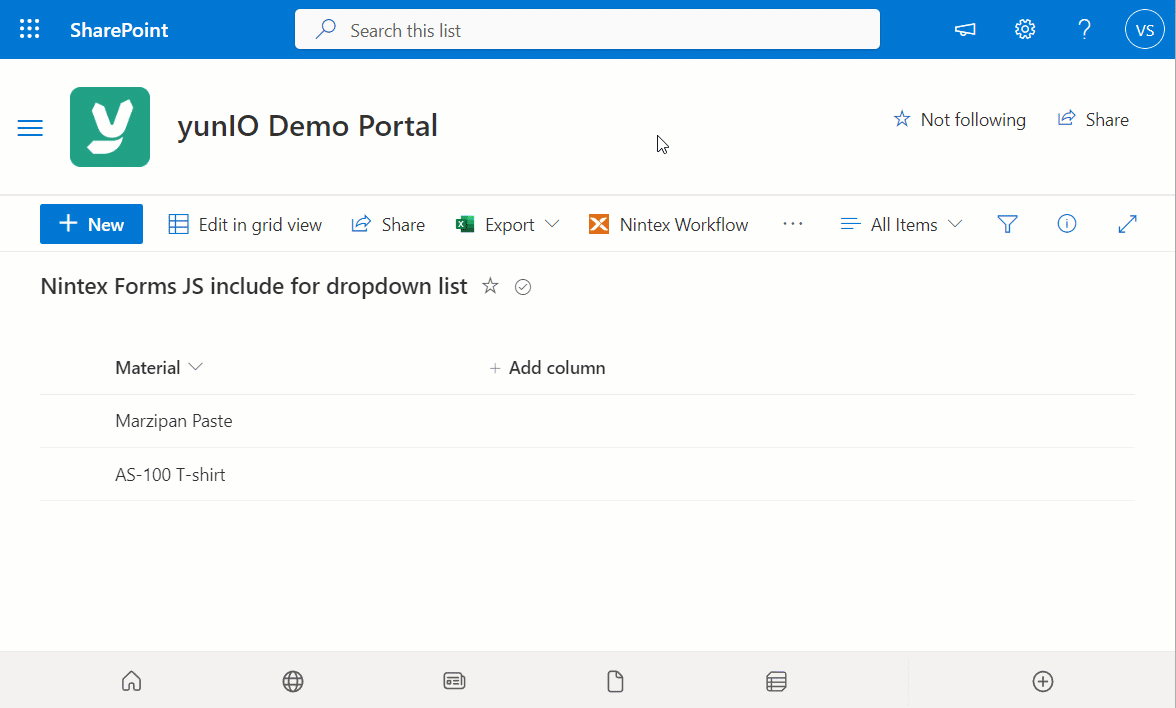Open the hamburger navigation menu
The width and height of the screenshot is (1176, 708).
pos(30,127)
